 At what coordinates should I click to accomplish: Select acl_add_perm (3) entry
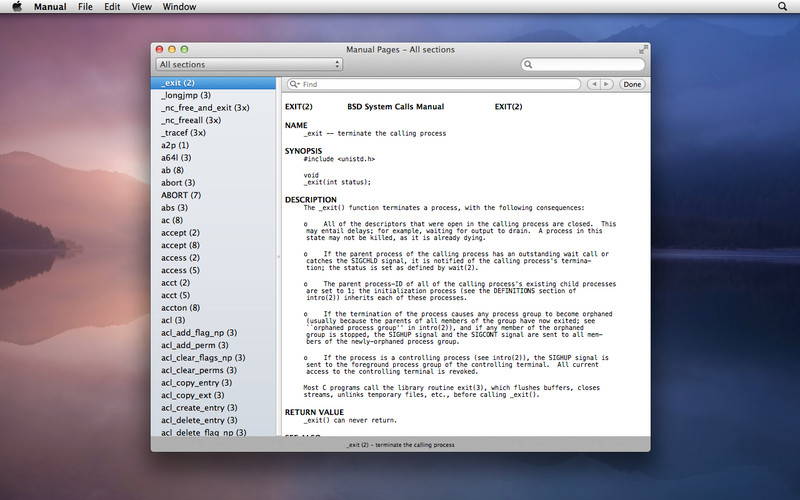213,345
